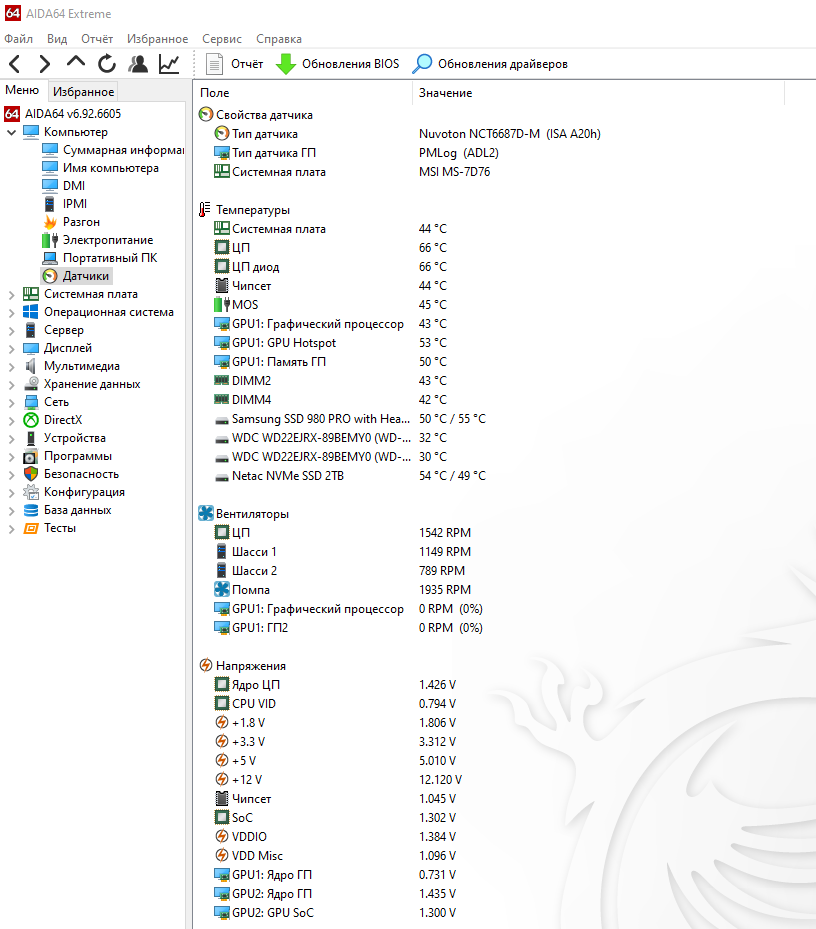Select the Электропитание battery icon

pyautogui.click(x=50, y=240)
